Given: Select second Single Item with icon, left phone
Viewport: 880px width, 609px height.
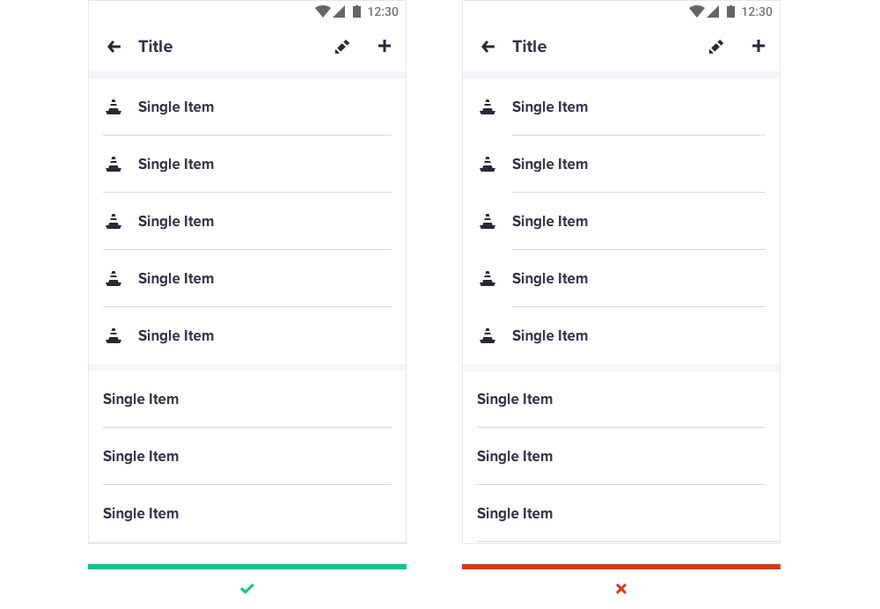Looking at the screenshot, I should (247, 164).
